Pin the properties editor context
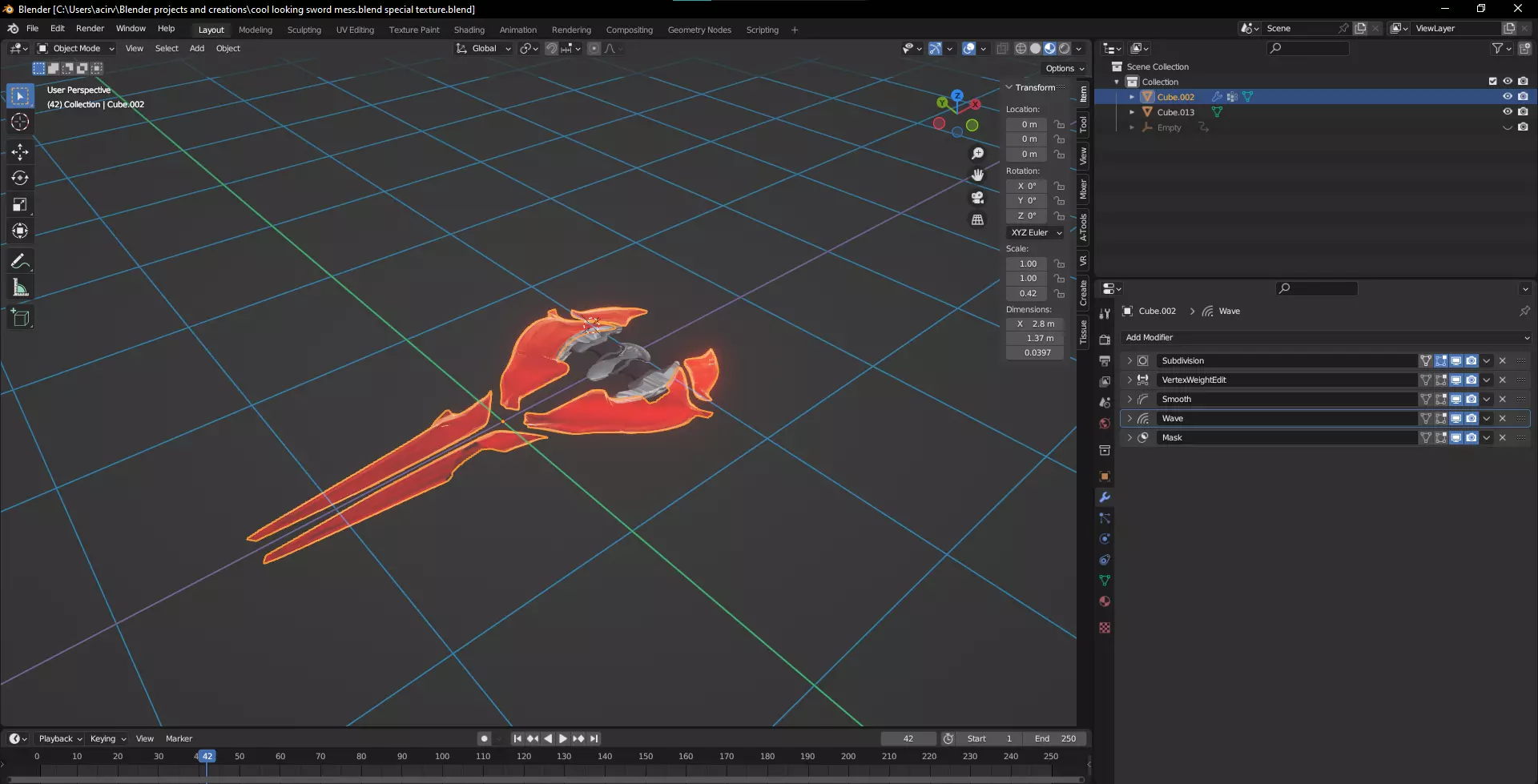Image resolution: width=1538 pixels, height=784 pixels. coord(1524,311)
